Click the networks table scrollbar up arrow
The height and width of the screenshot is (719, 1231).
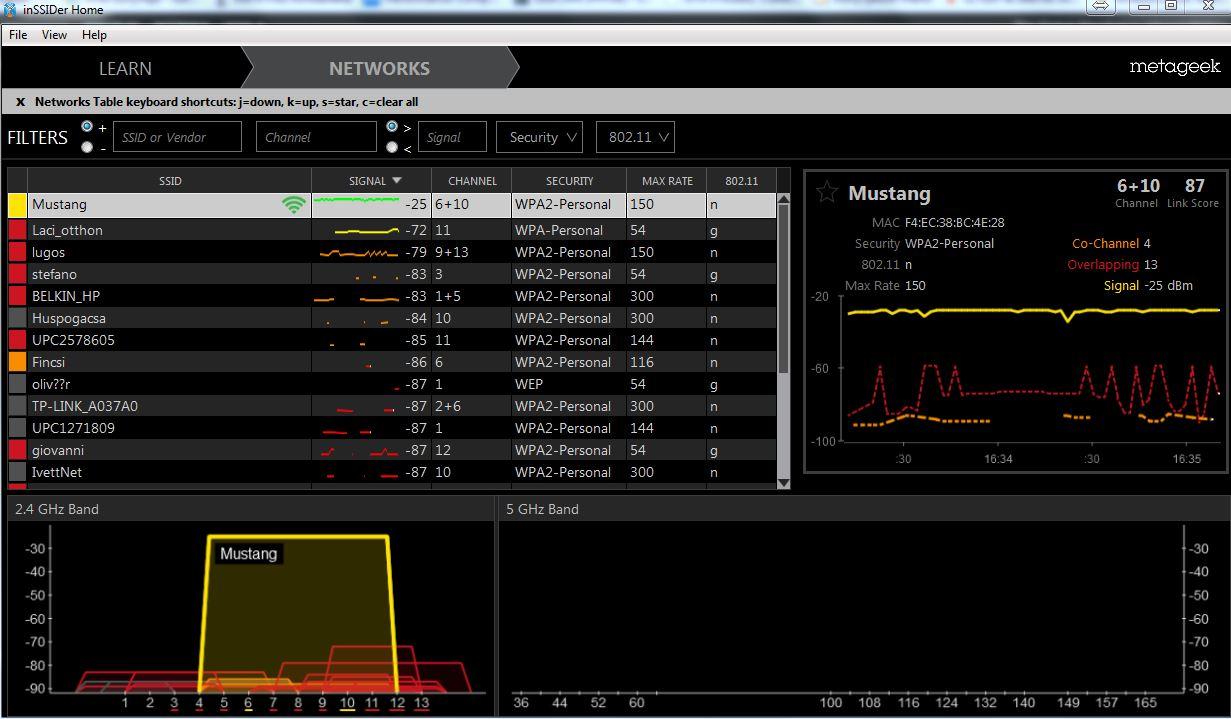pos(783,199)
